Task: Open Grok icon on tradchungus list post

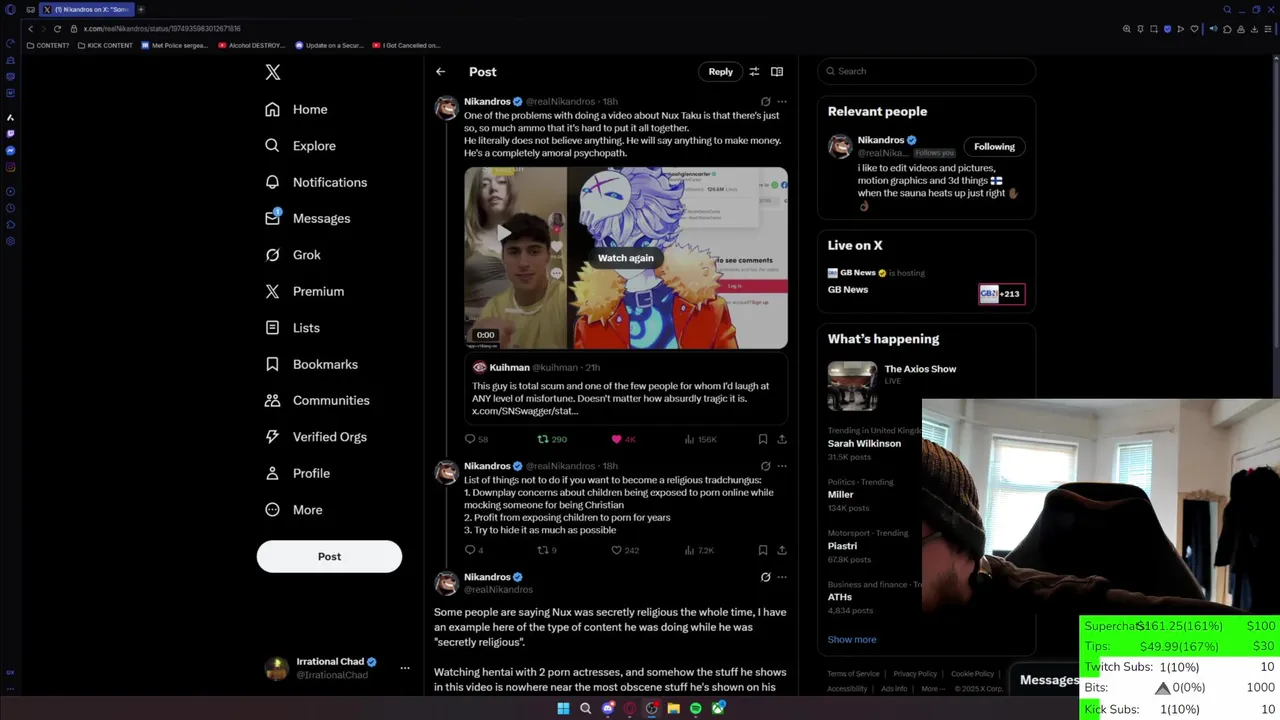Action: click(x=765, y=466)
